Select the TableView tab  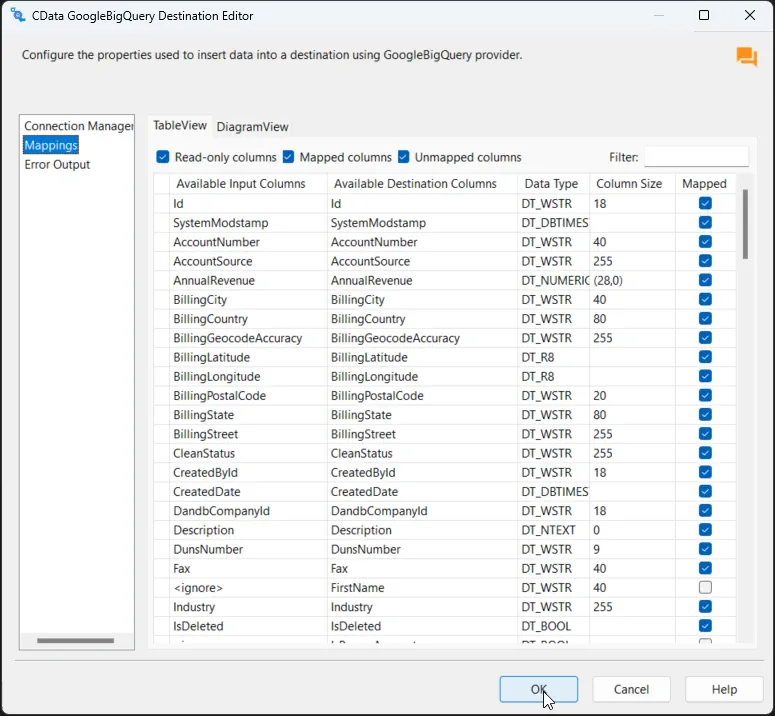(x=180, y=126)
